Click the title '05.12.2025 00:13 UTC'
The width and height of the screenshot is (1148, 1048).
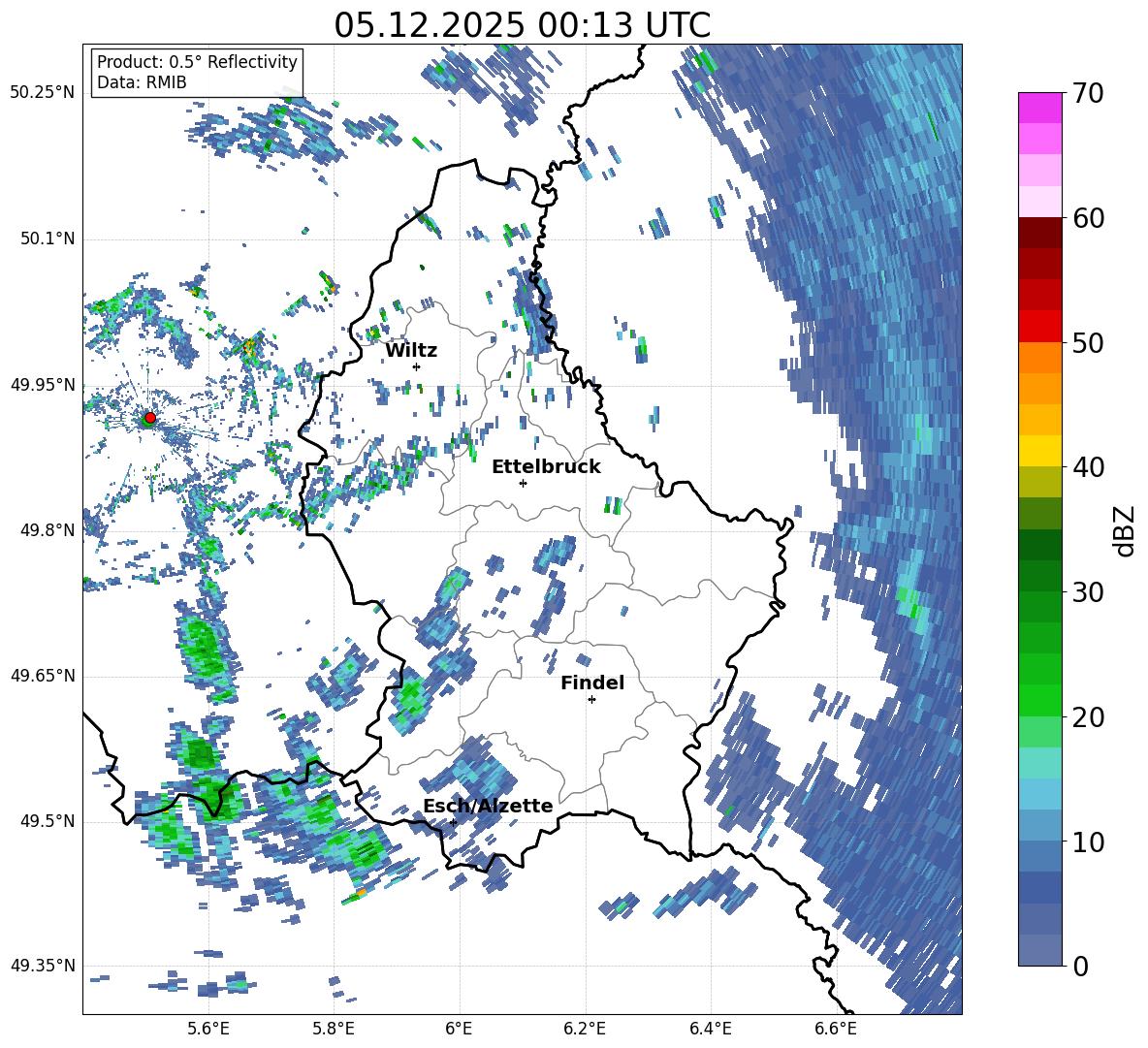pos(522,25)
